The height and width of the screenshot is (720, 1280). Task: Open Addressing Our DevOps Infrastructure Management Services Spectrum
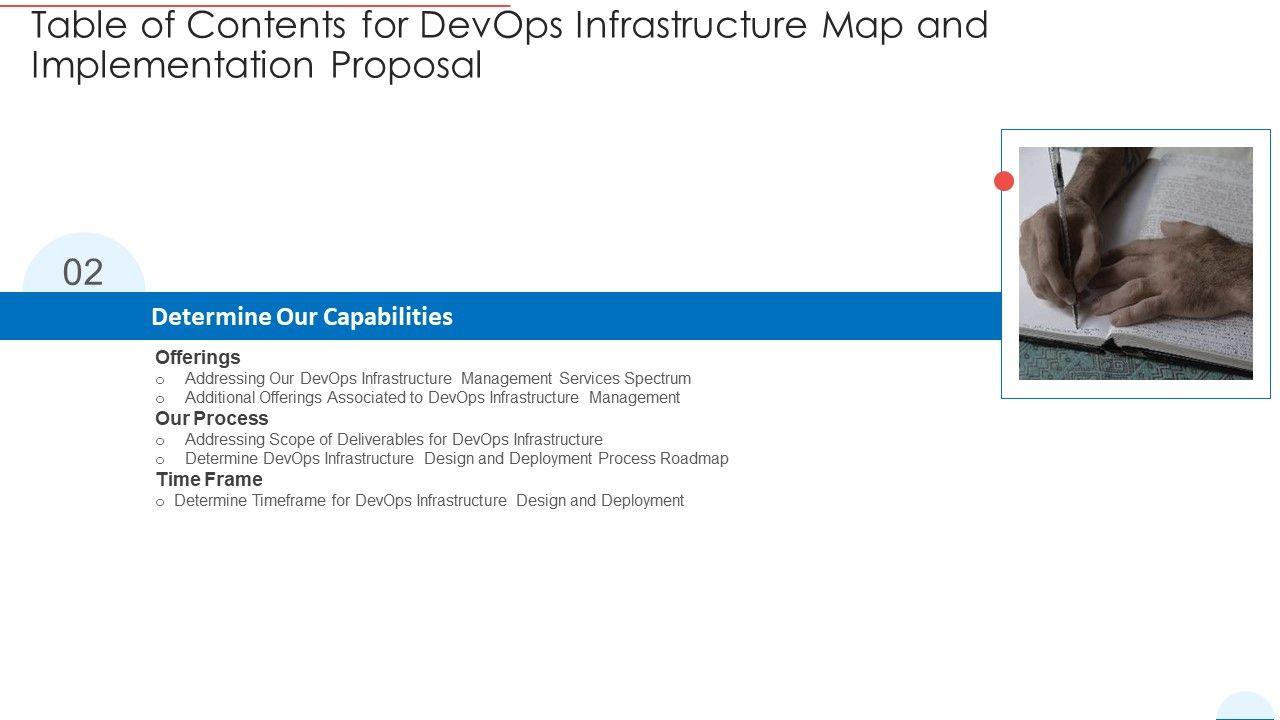438,379
